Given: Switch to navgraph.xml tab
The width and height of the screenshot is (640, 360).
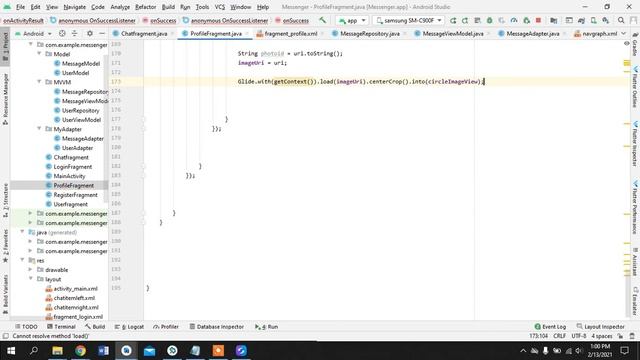Looking at the screenshot, I should click(x=596, y=33).
